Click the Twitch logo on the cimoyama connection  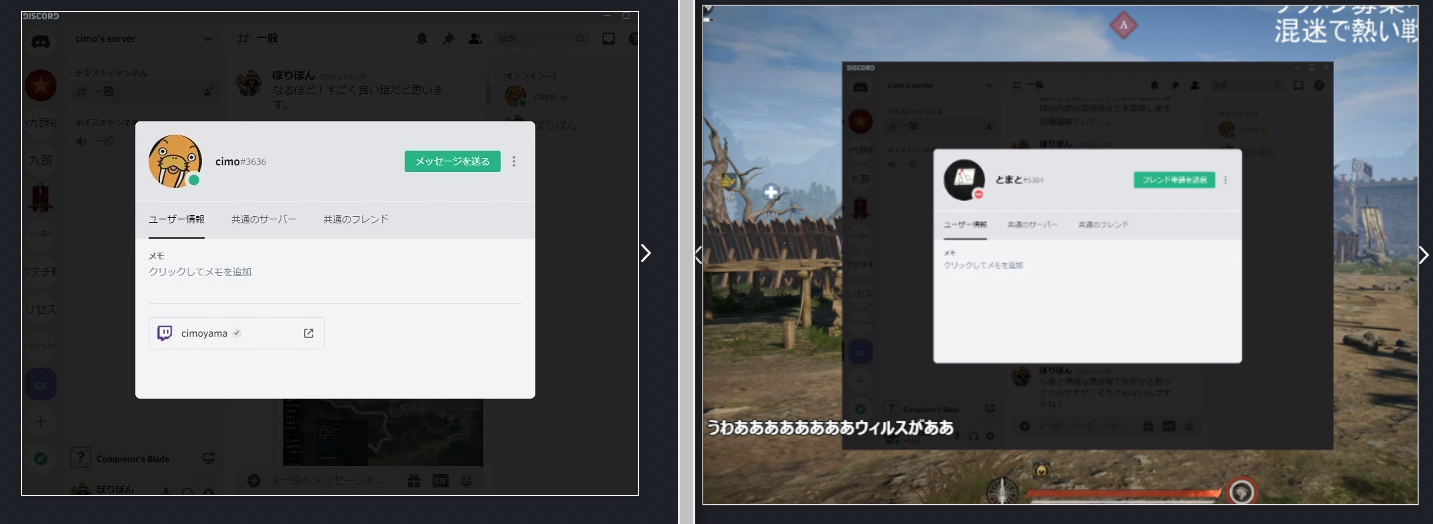[x=165, y=333]
